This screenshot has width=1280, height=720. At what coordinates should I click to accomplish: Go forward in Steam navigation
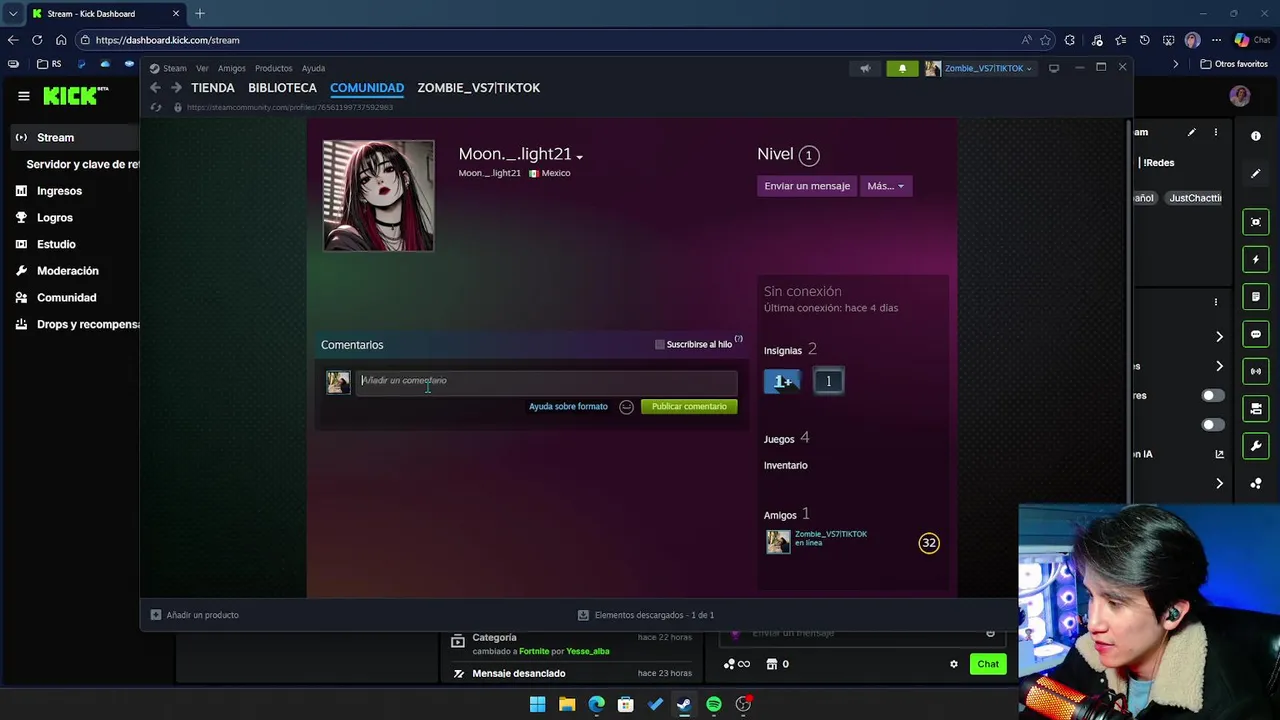[176, 88]
